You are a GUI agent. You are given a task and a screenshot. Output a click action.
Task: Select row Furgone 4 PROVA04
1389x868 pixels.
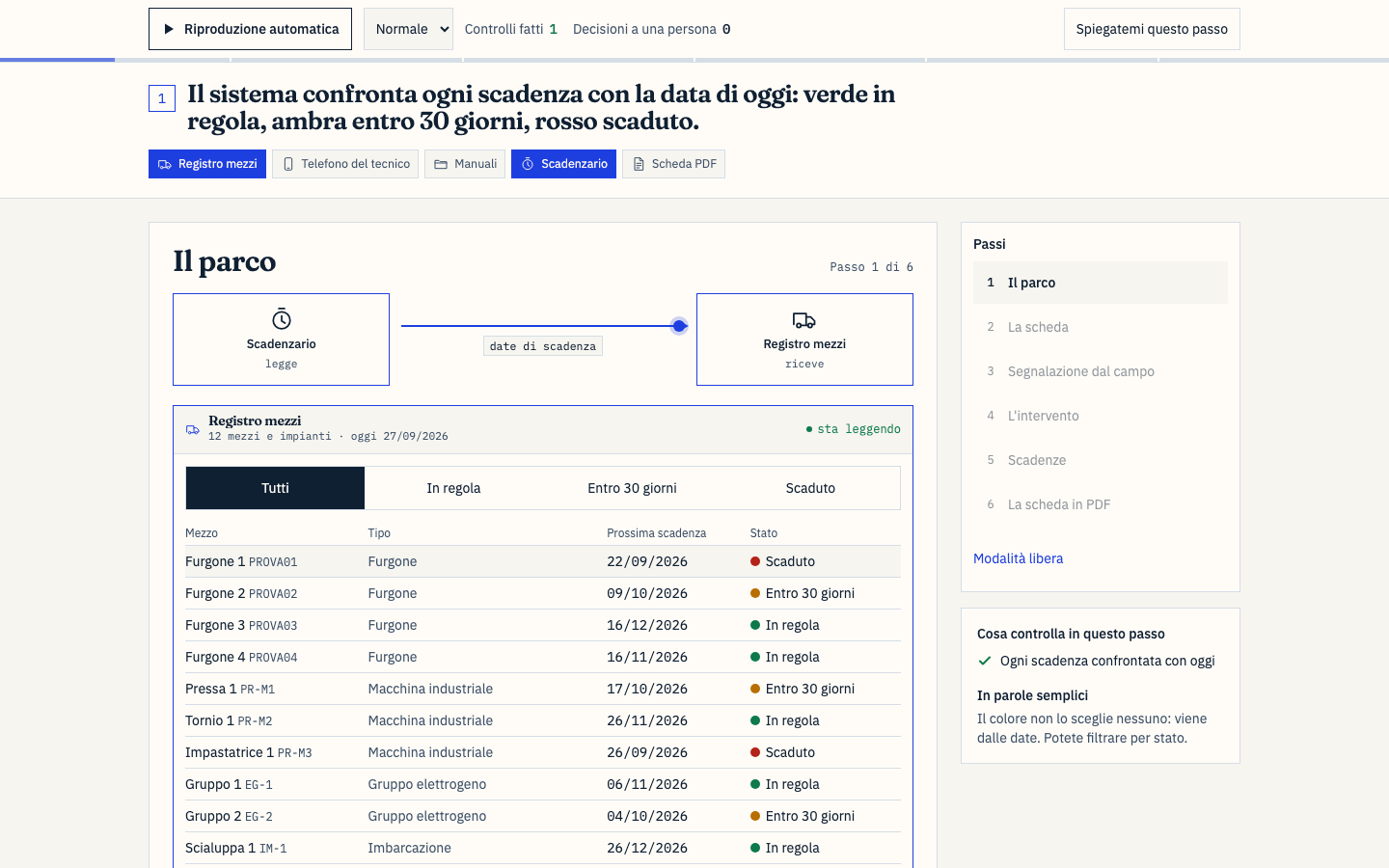click(543, 657)
